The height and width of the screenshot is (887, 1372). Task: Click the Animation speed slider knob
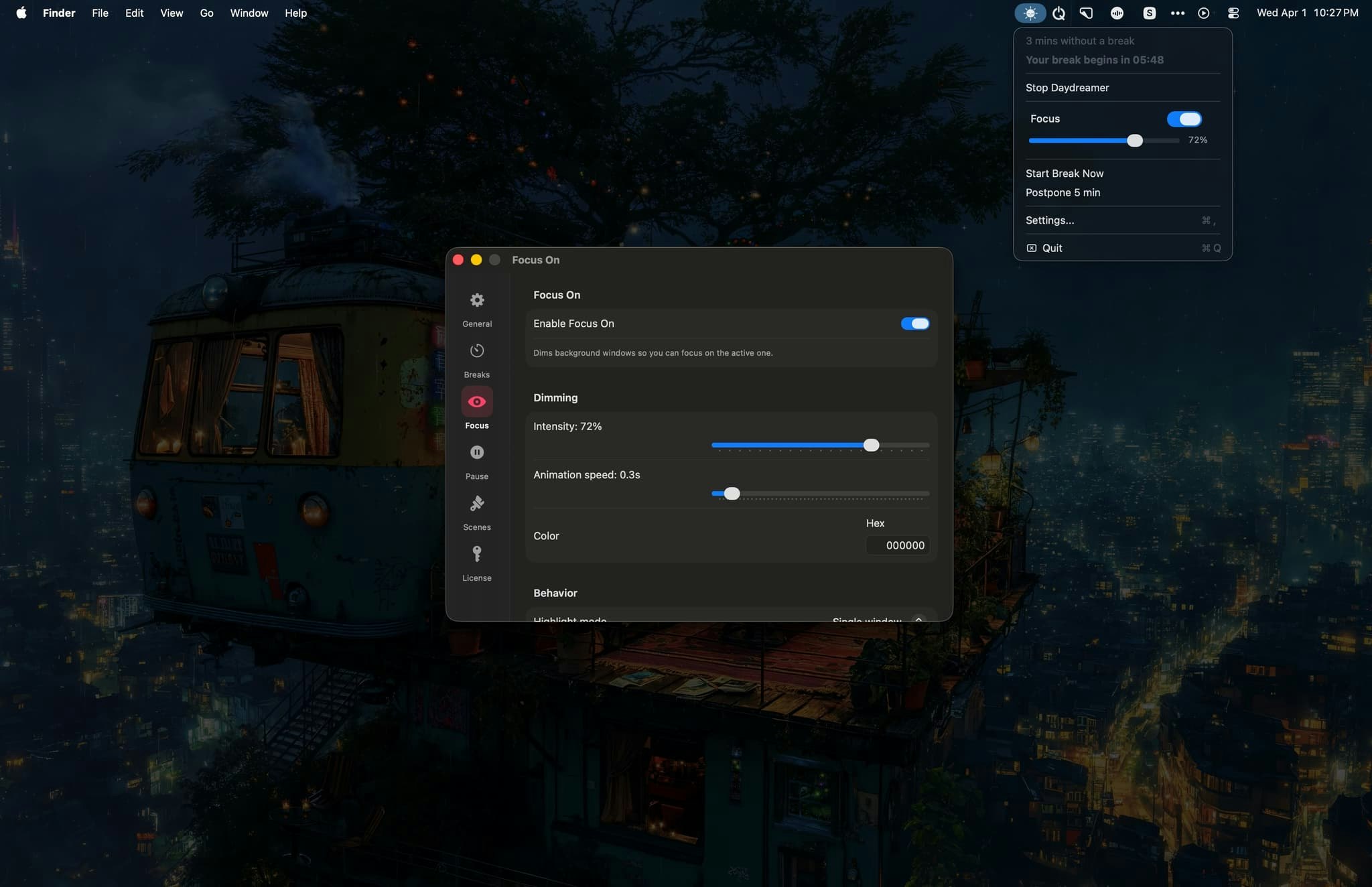(x=732, y=494)
